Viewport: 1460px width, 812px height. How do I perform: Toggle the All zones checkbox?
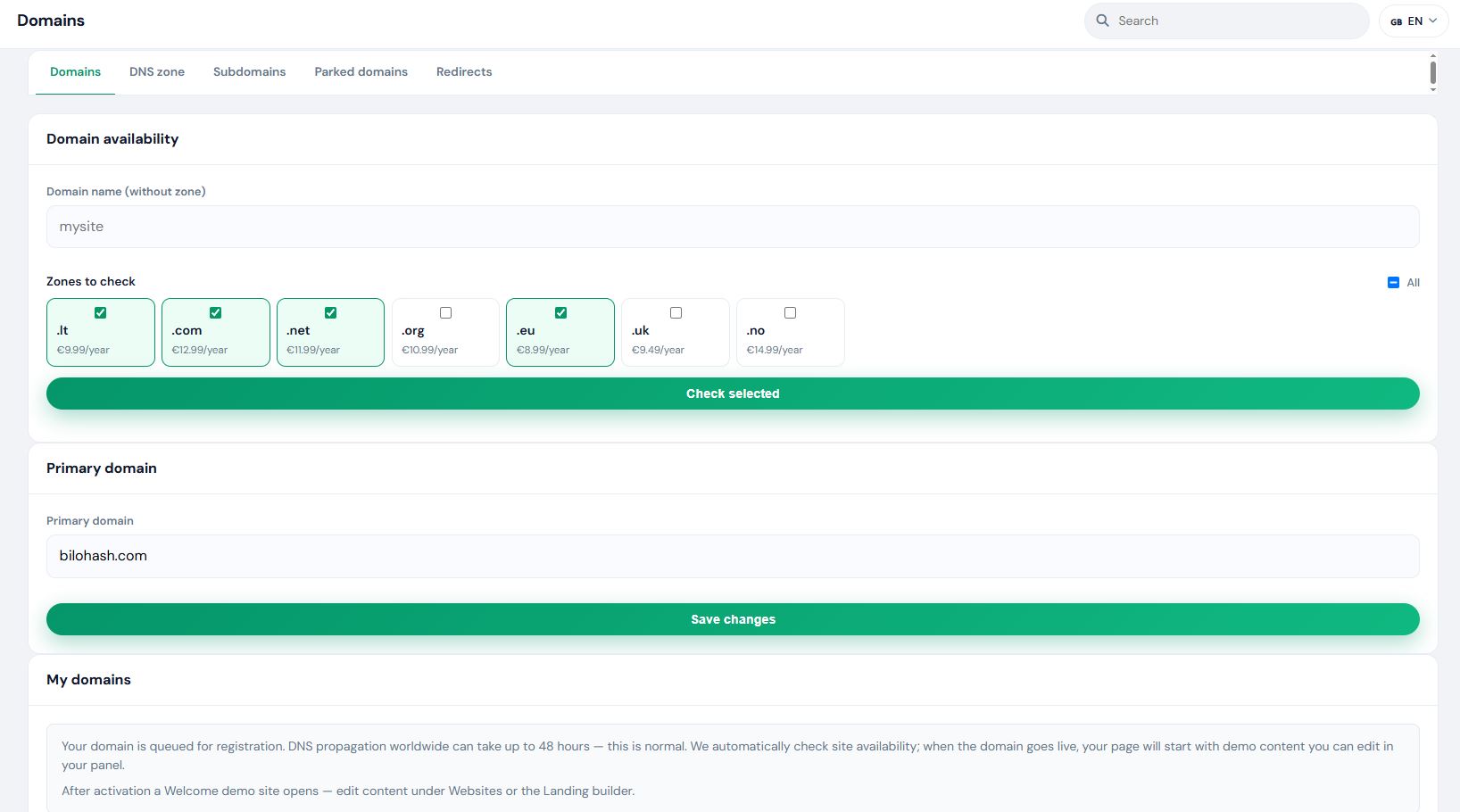coord(1393,282)
